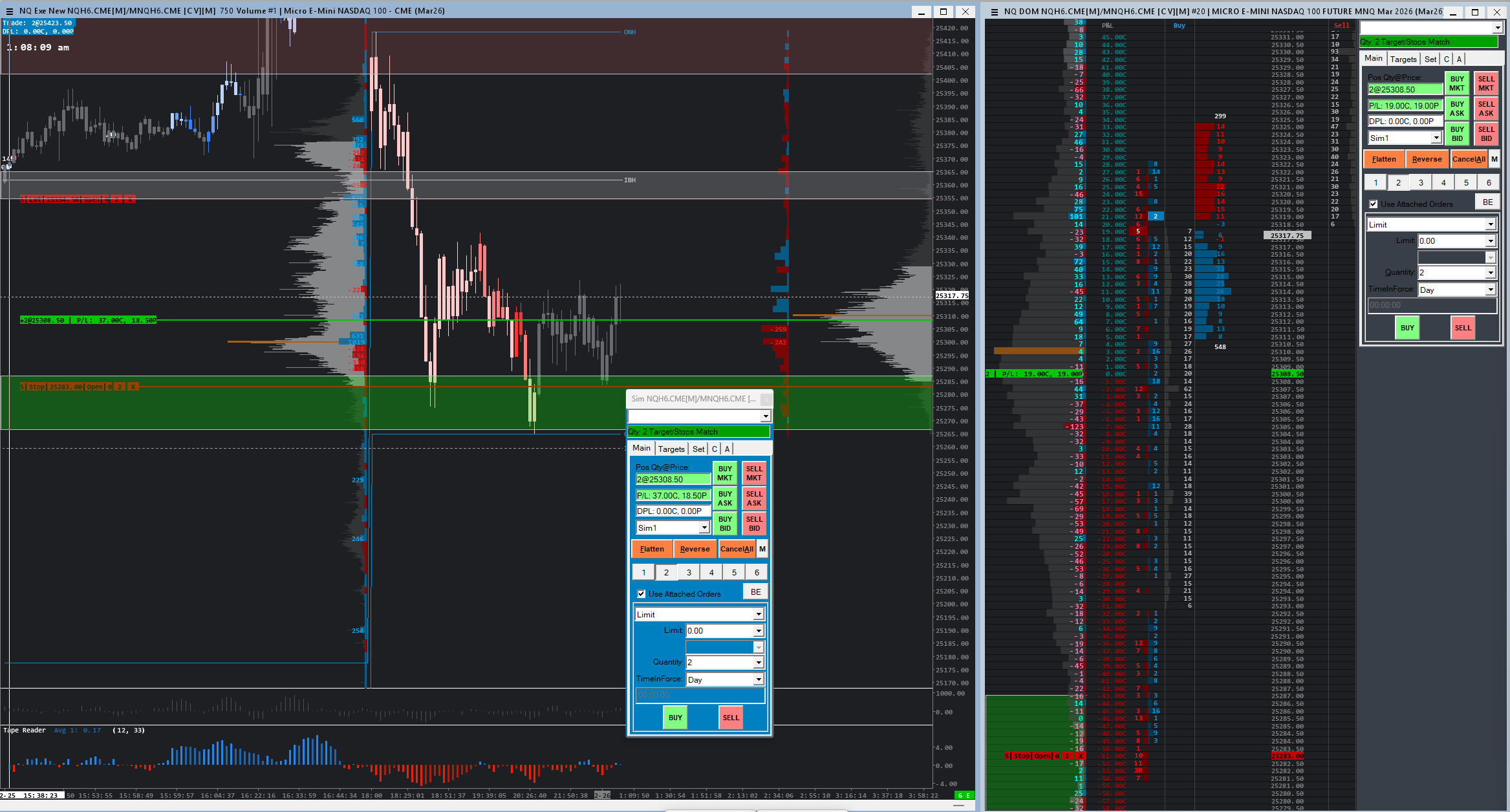Click Flatten in the floating trade window

click(652, 549)
